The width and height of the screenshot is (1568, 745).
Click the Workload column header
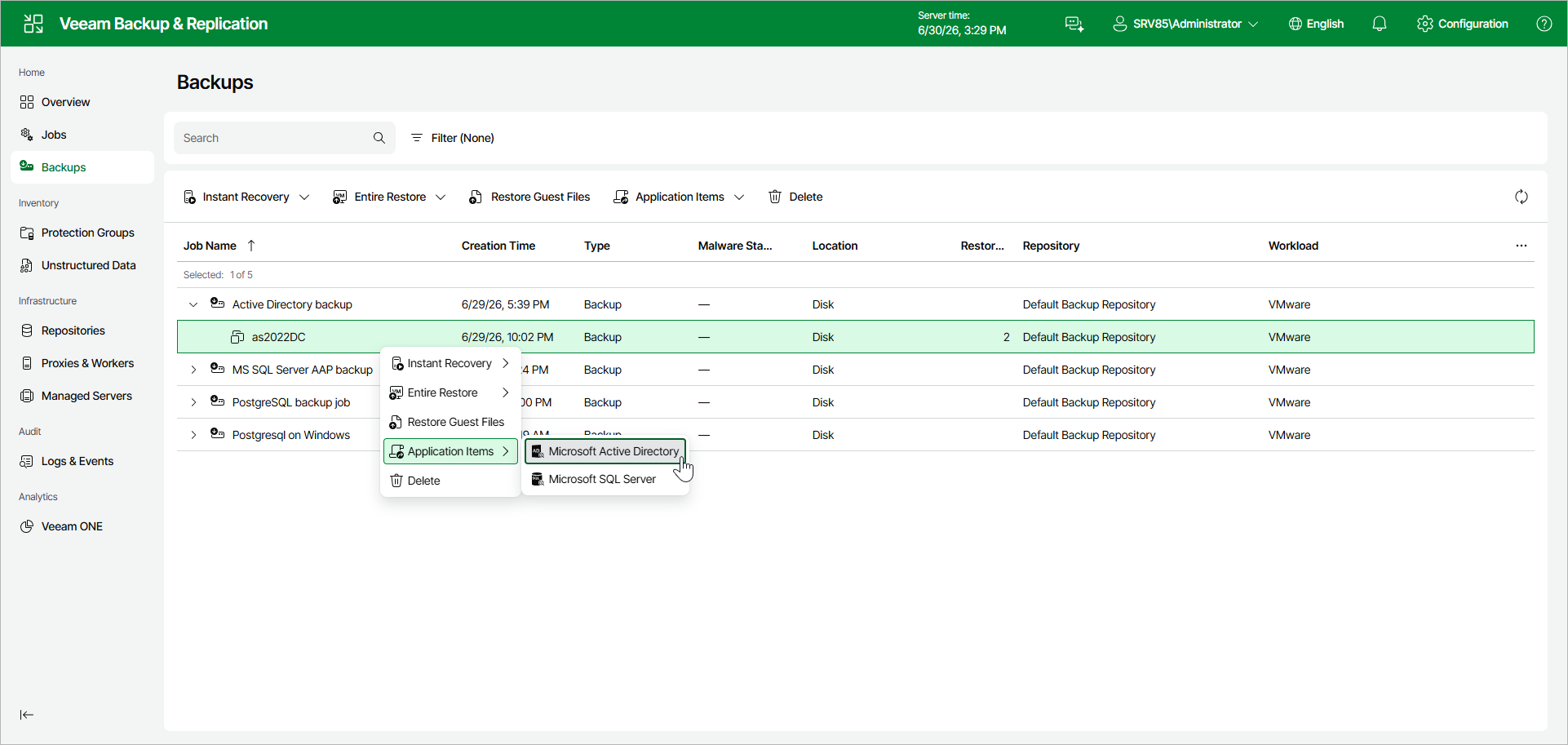(1293, 246)
